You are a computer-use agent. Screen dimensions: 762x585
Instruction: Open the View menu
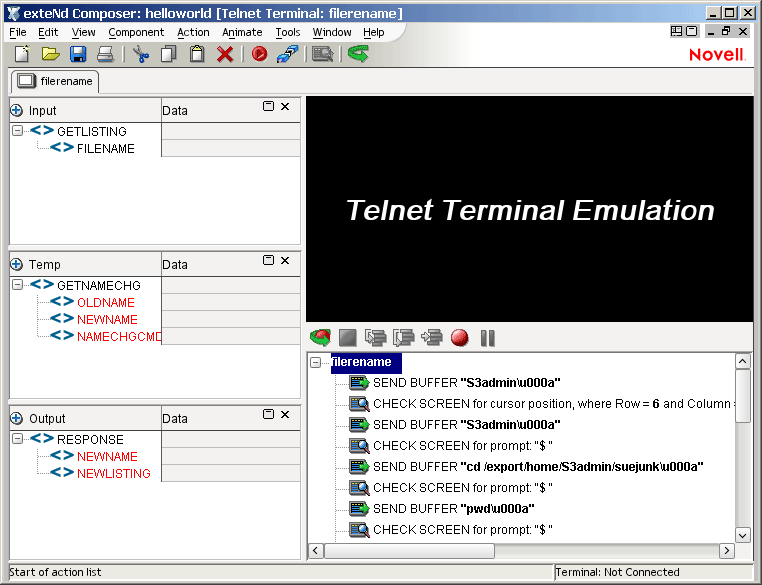tap(84, 33)
